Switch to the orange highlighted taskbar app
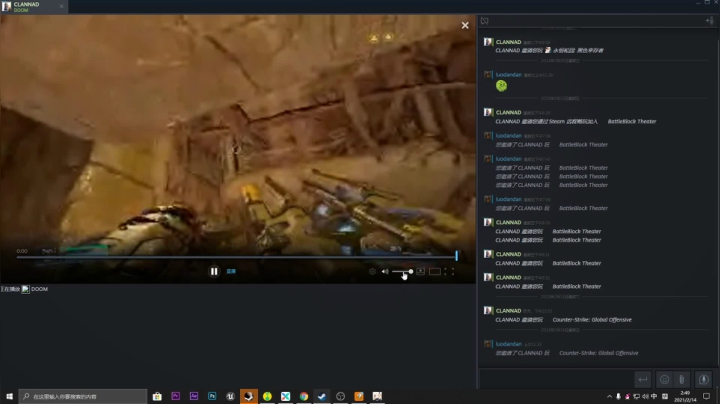The image size is (720, 404). coord(249,396)
